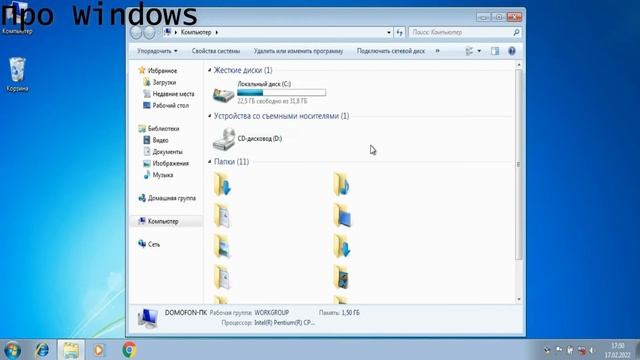The image size is (640, 360).
Task: Click DOMOFON-ПК computer name in details pane
Action: [x=186, y=312]
